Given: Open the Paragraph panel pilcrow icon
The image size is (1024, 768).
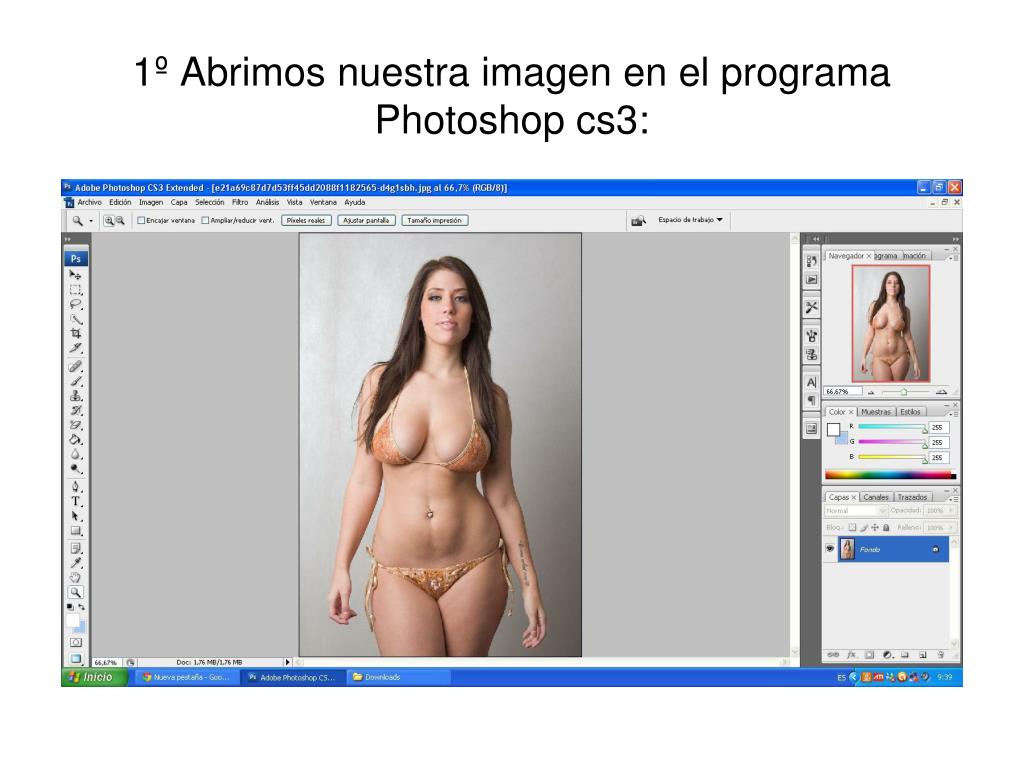Looking at the screenshot, I should 811,400.
